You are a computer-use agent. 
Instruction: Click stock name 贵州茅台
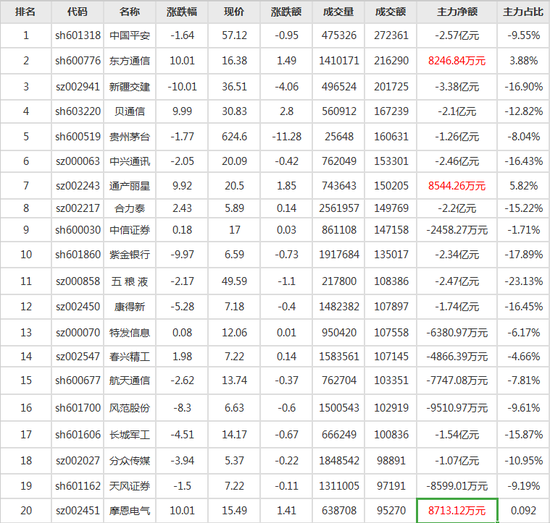[129, 136]
